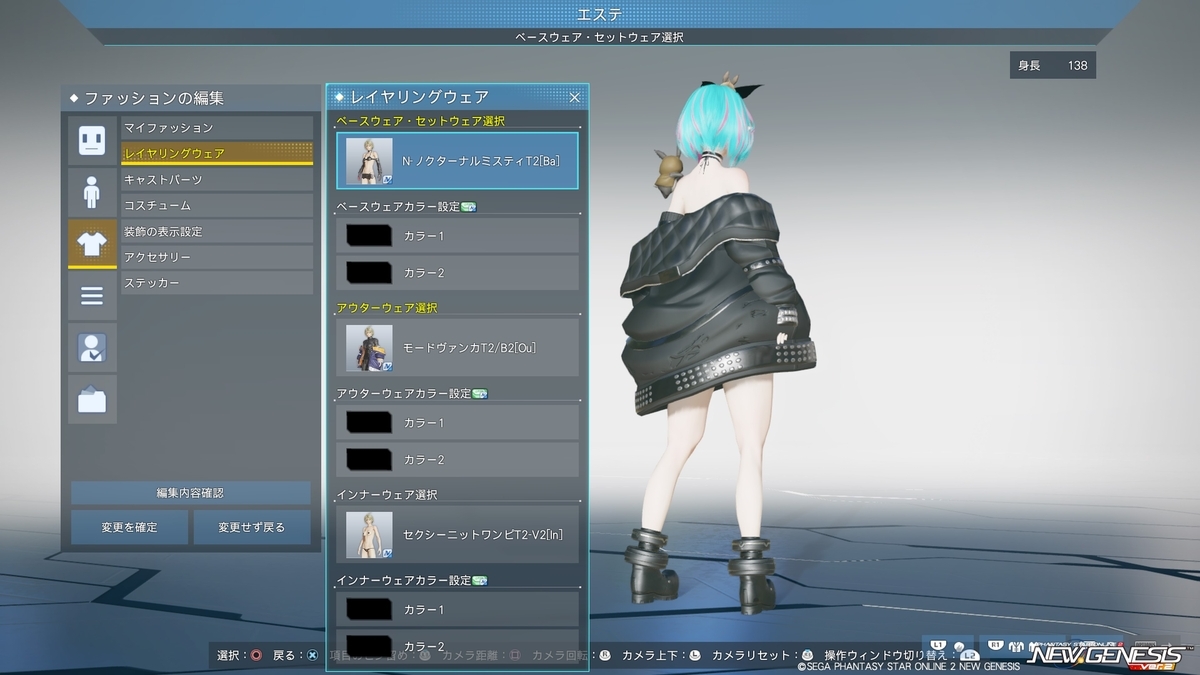Image resolution: width=1200 pixels, height=675 pixels.
Task: Confirm changes with 変更を確定
Action: coord(129,527)
